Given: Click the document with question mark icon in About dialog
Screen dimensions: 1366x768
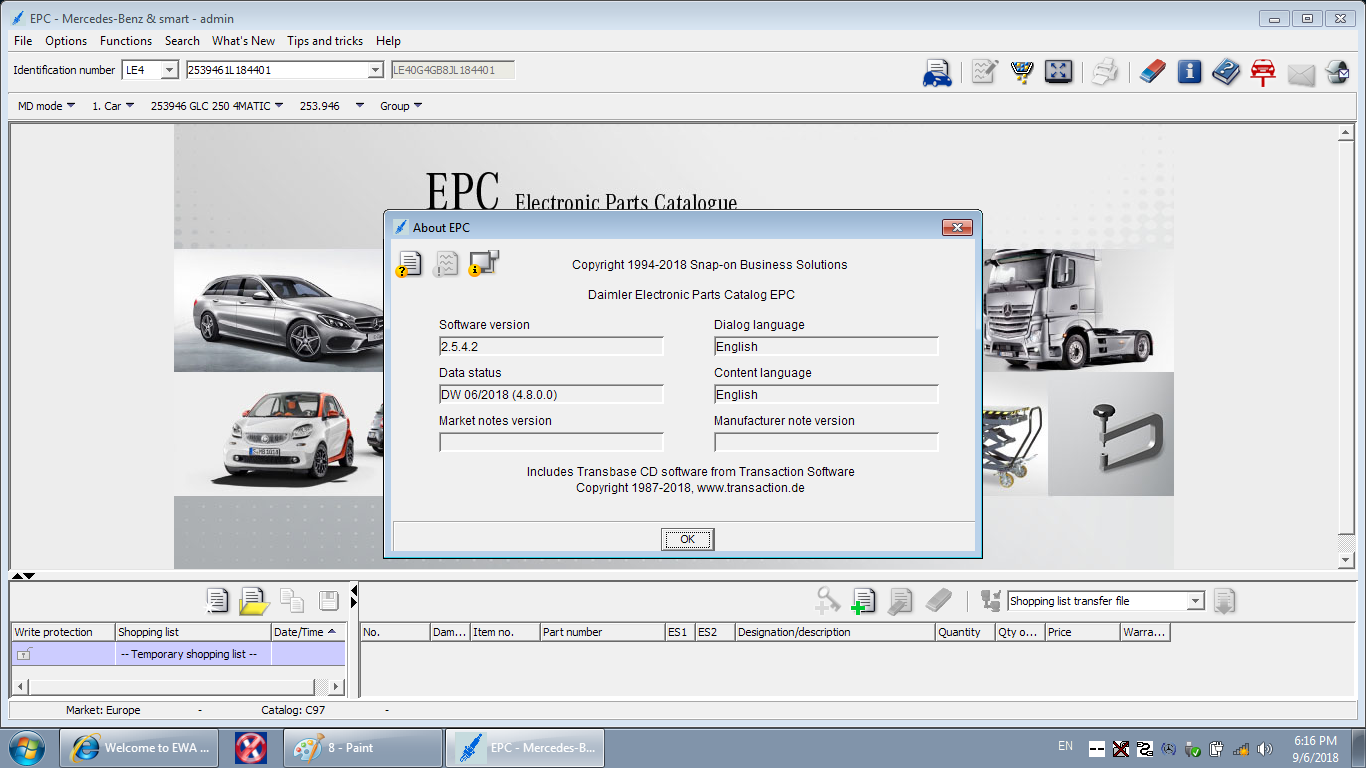Looking at the screenshot, I should (409, 263).
